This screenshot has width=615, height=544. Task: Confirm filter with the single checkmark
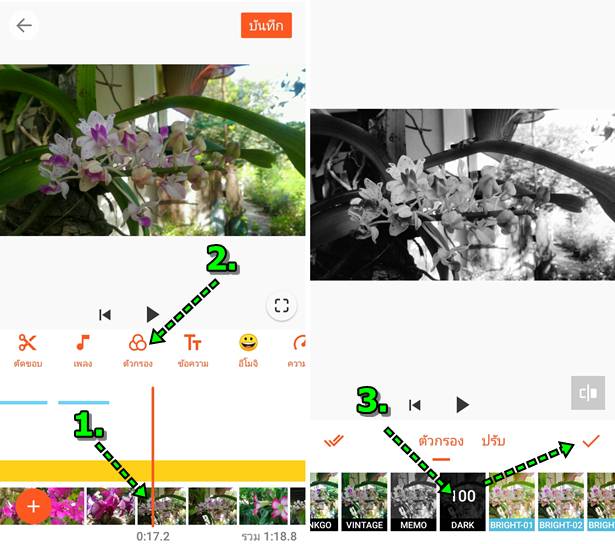pos(591,441)
